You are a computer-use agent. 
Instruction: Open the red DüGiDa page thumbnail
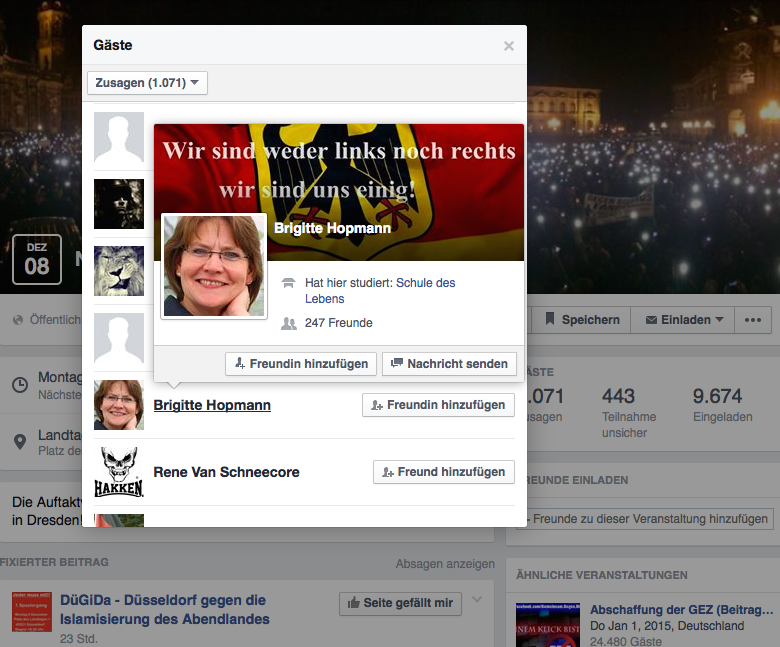[x=32, y=612]
